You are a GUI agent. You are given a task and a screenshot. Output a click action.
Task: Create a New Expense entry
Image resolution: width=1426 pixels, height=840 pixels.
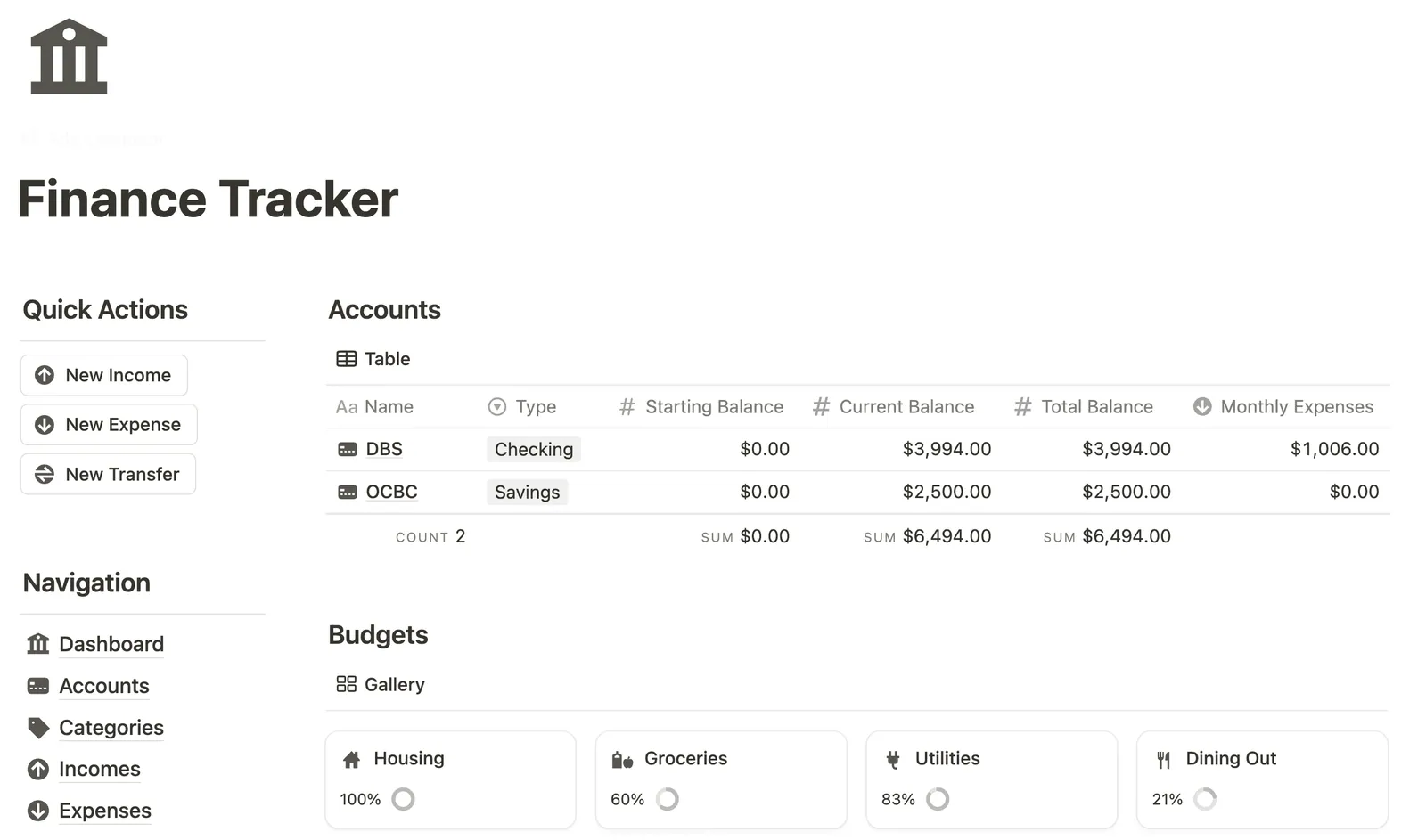[109, 425]
